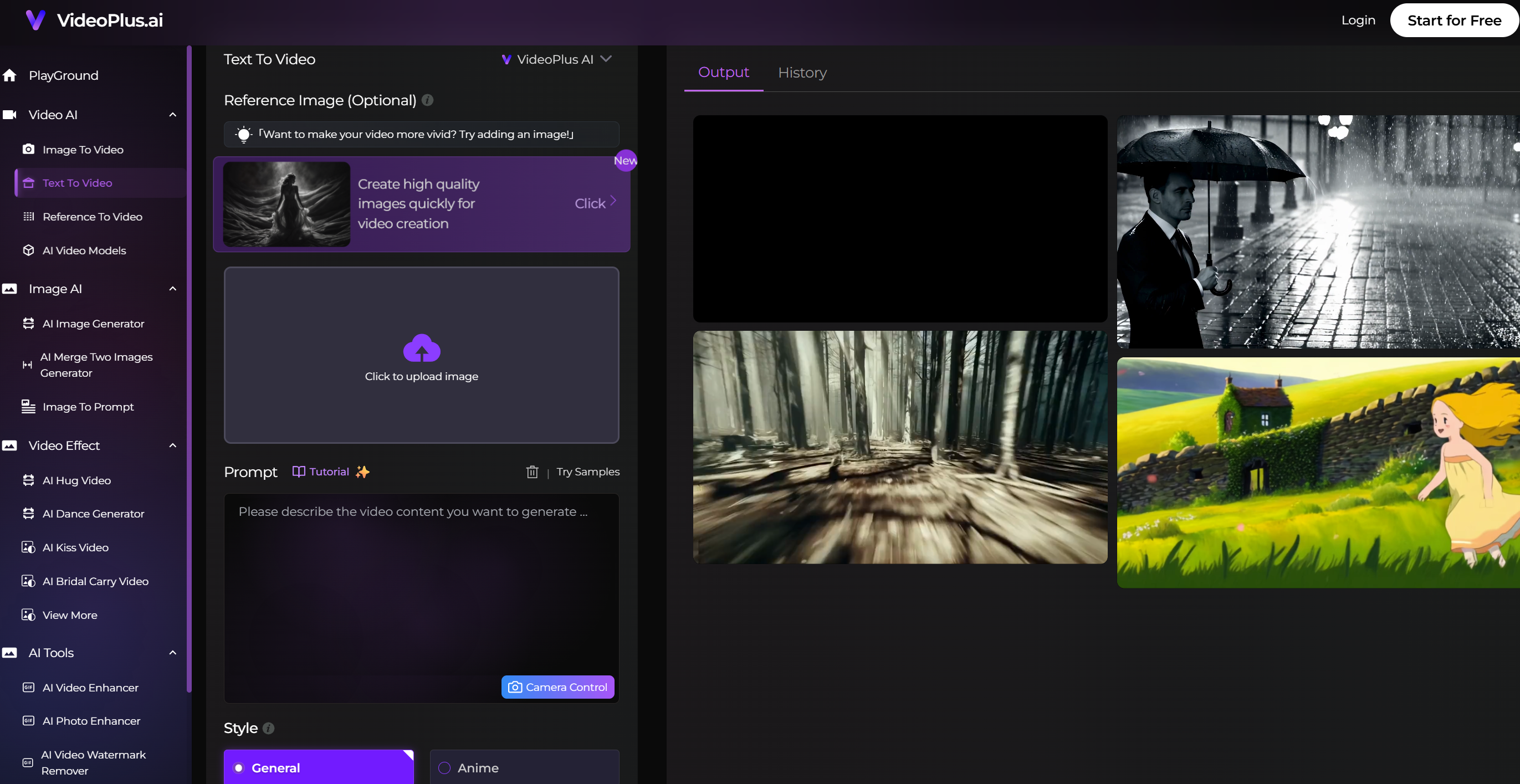The width and height of the screenshot is (1520, 784).
Task: Click the AI Video Models cube icon
Action: point(28,250)
